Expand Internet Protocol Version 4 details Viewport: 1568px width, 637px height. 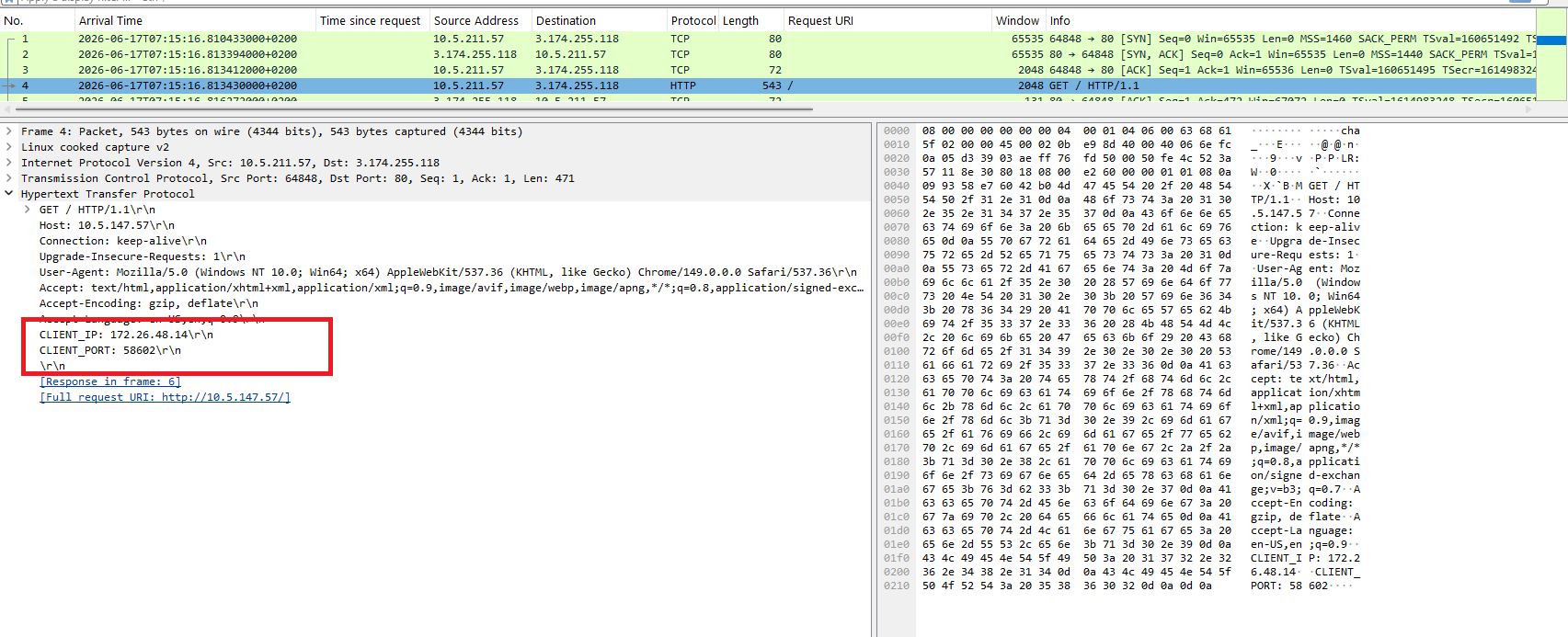(x=9, y=163)
